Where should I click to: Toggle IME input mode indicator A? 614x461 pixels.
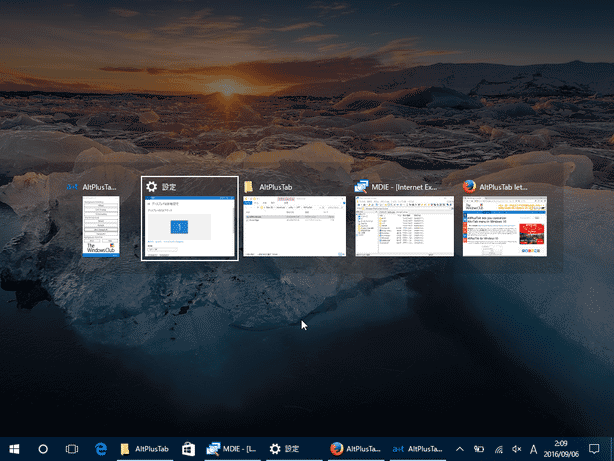[x=533, y=449]
